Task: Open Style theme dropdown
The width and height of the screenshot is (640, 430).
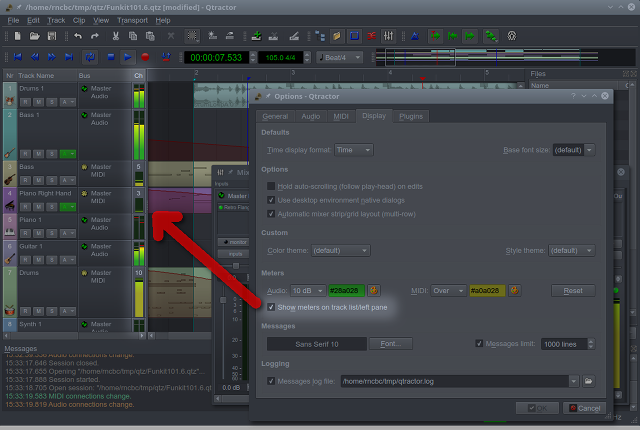Action: tap(571, 250)
